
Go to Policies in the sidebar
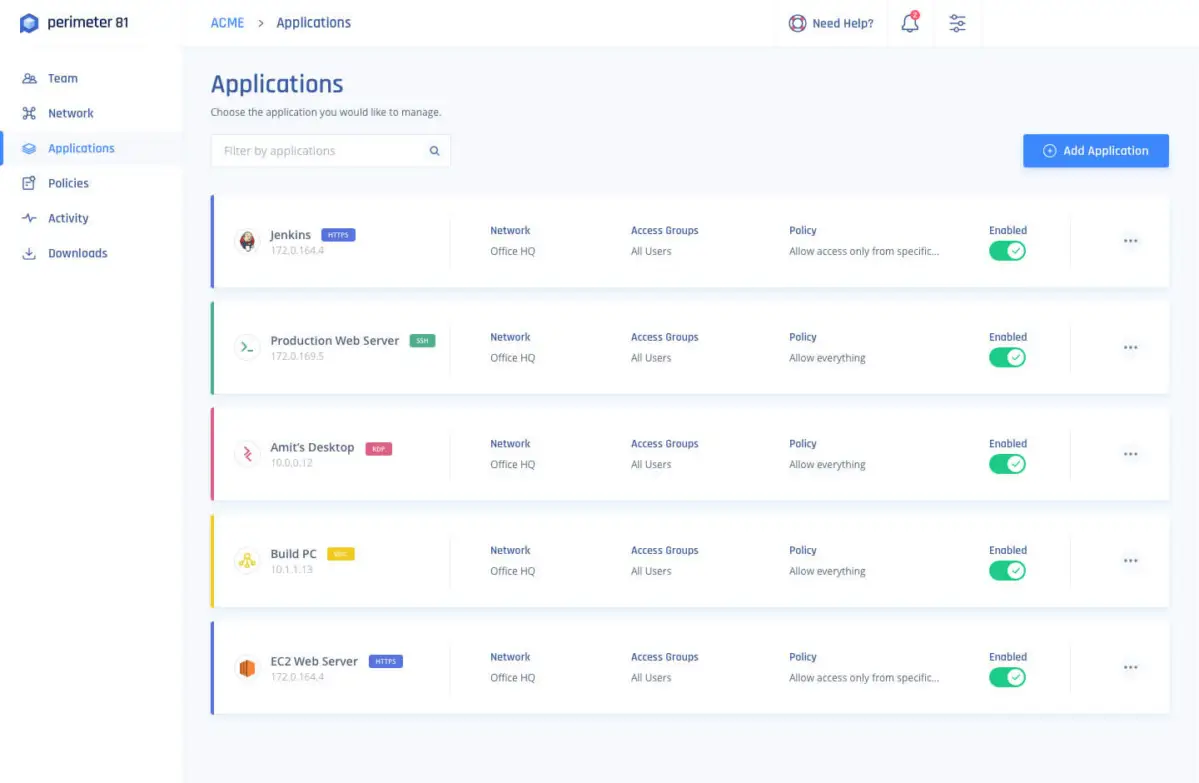pos(68,183)
